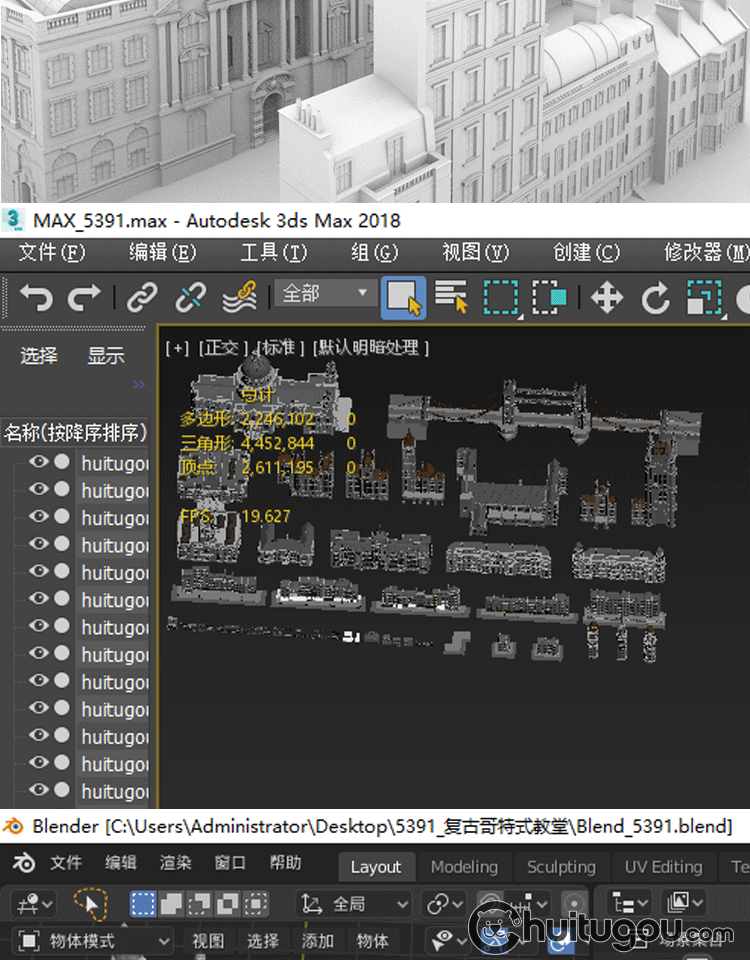
Task: Choose Extend Selection mode icon
Action: point(171,904)
